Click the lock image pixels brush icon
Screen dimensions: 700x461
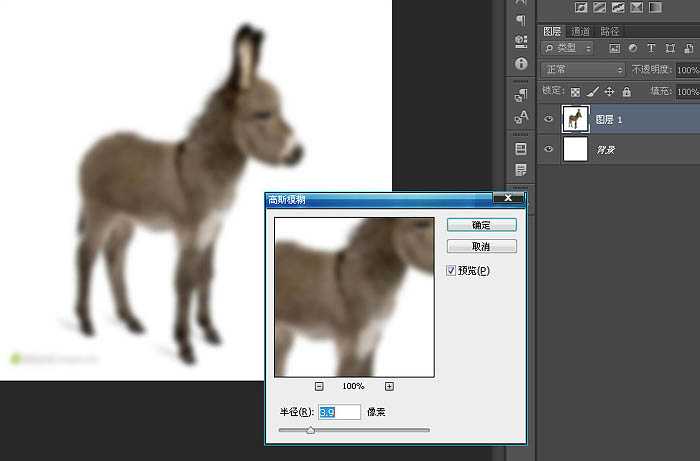tap(592, 91)
